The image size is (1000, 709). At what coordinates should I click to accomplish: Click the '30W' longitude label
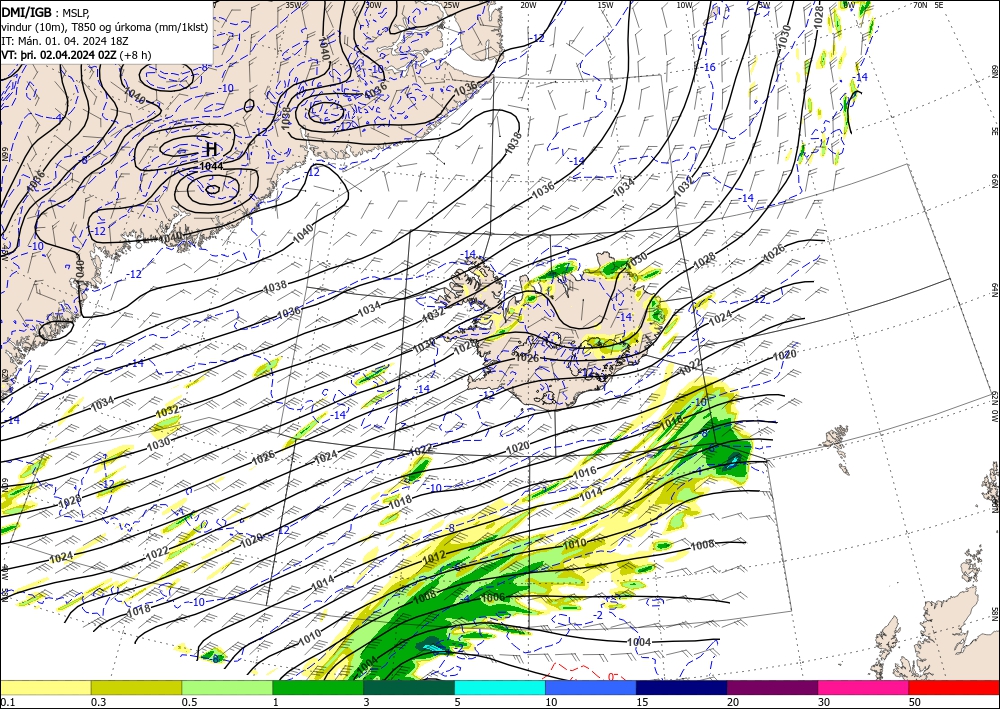[373, 5]
